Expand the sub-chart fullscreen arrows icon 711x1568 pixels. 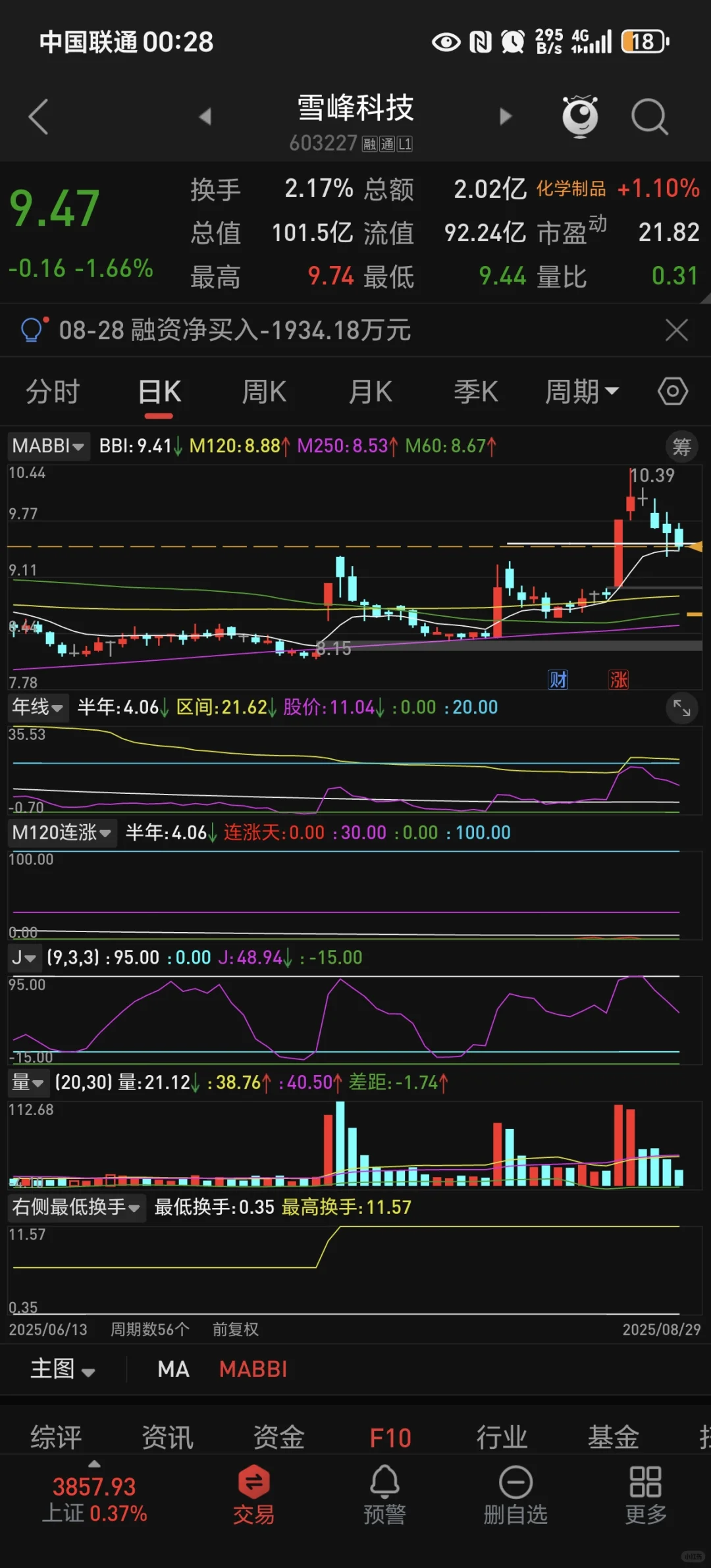[682, 708]
